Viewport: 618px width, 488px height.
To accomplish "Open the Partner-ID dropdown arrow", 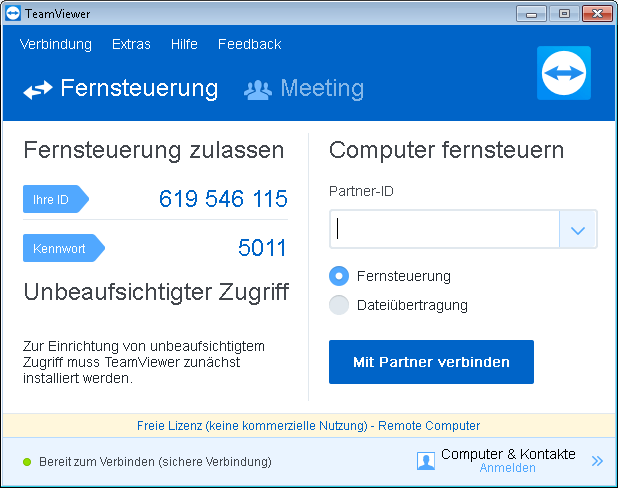I will 578,229.
